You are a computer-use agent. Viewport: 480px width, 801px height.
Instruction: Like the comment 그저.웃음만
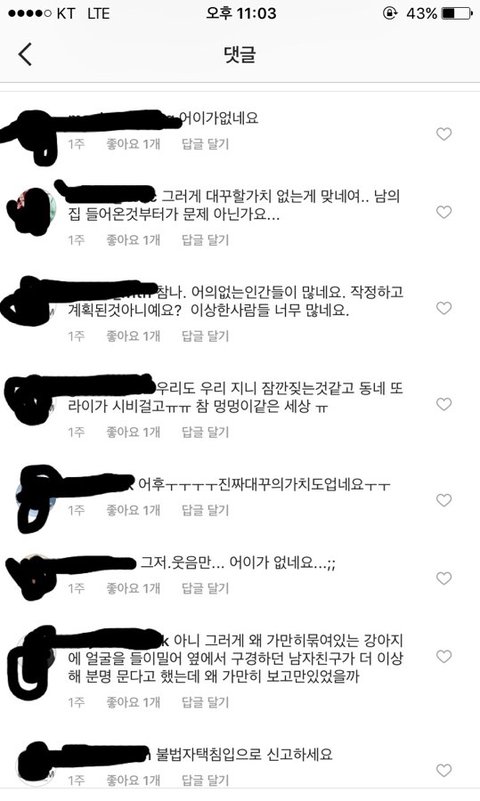click(444, 578)
